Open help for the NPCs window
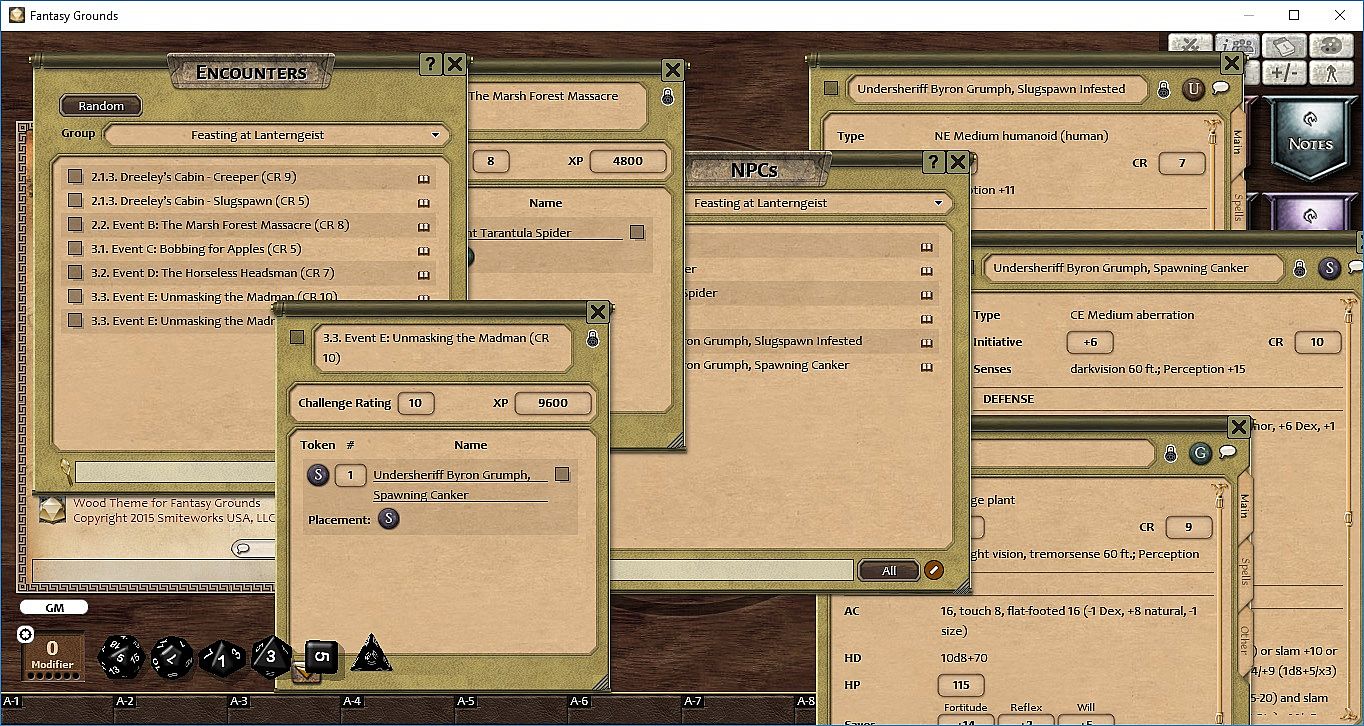Image resolution: width=1364 pixels, height=726 pixels. pyautogui.click(x=933, y=162)
